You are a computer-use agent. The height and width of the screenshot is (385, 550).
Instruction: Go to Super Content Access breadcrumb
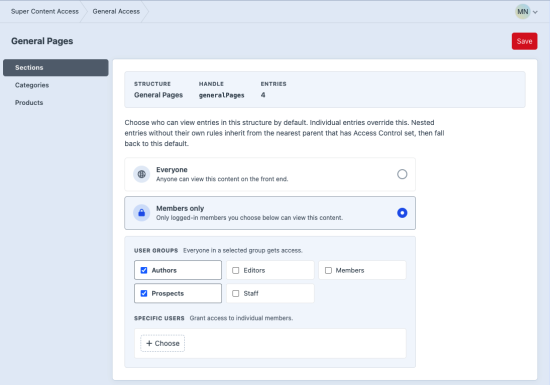45,12
